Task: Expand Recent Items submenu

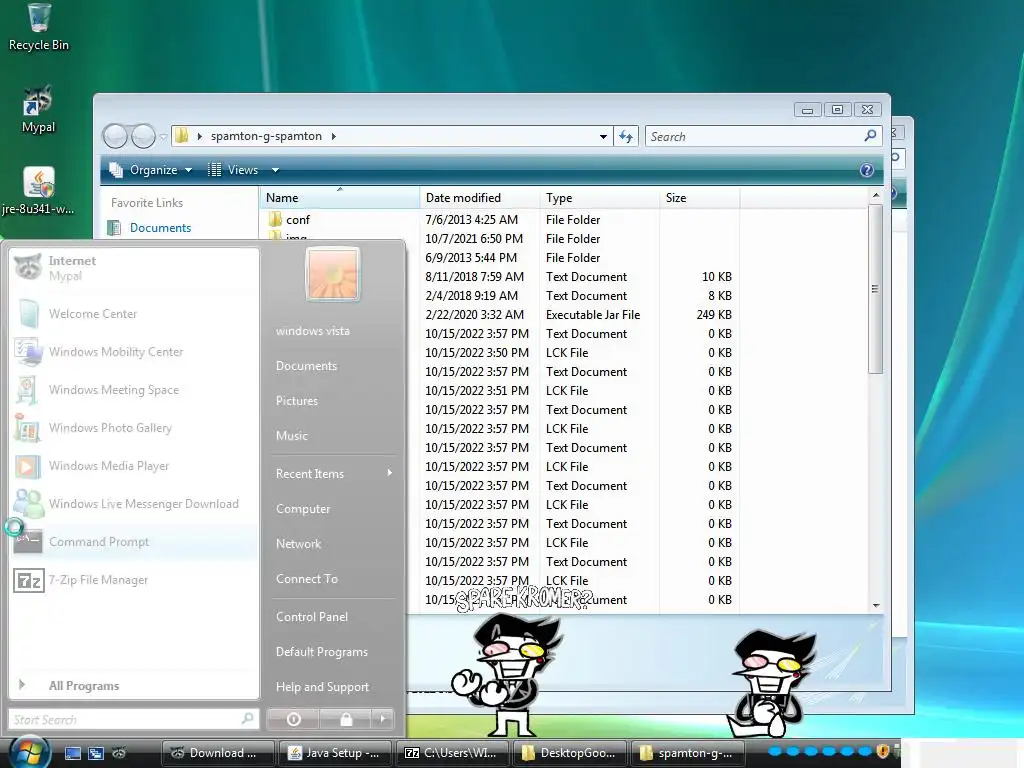Action: pos(333,473)
